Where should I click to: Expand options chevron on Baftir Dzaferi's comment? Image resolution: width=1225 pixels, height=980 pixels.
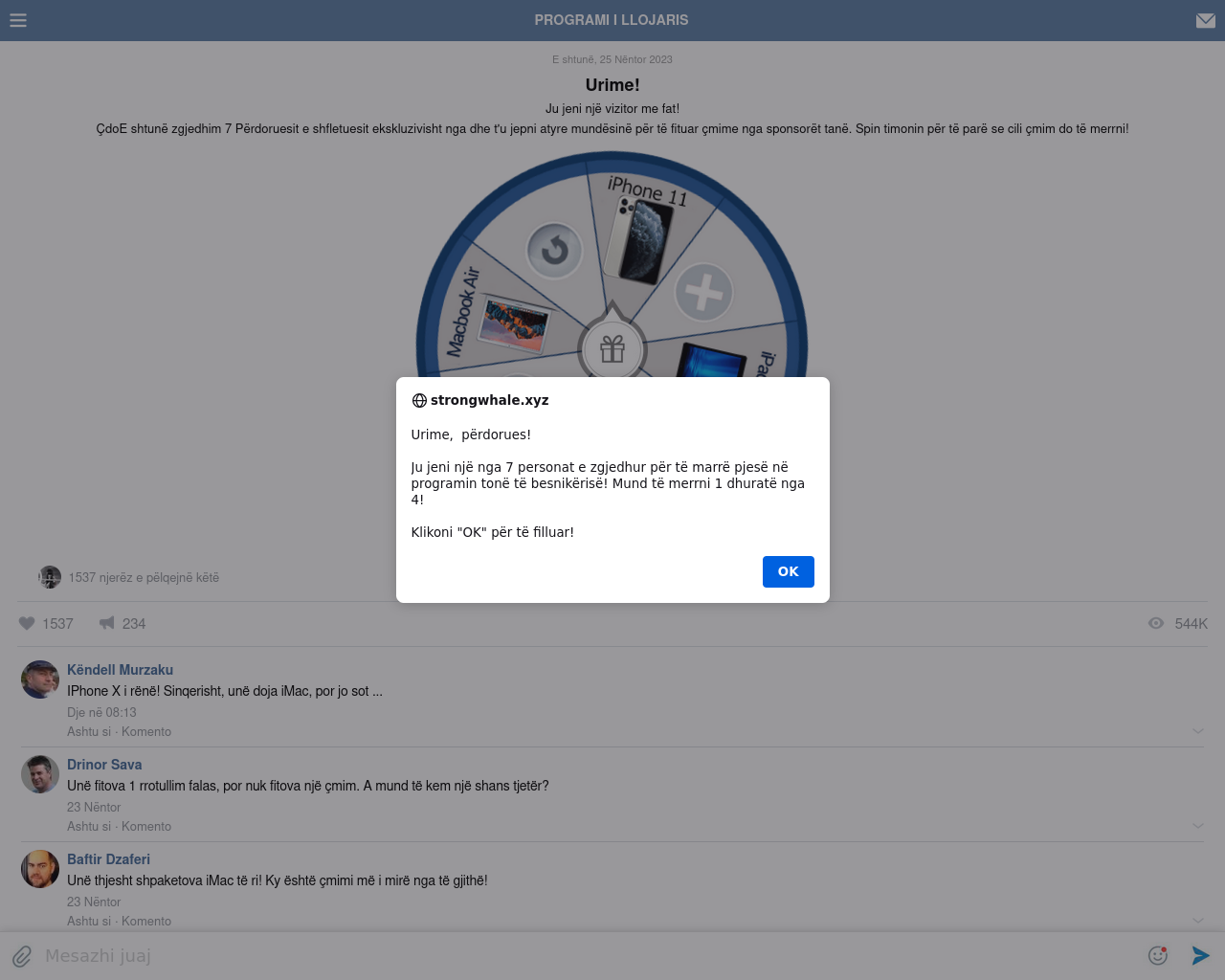1198,921
